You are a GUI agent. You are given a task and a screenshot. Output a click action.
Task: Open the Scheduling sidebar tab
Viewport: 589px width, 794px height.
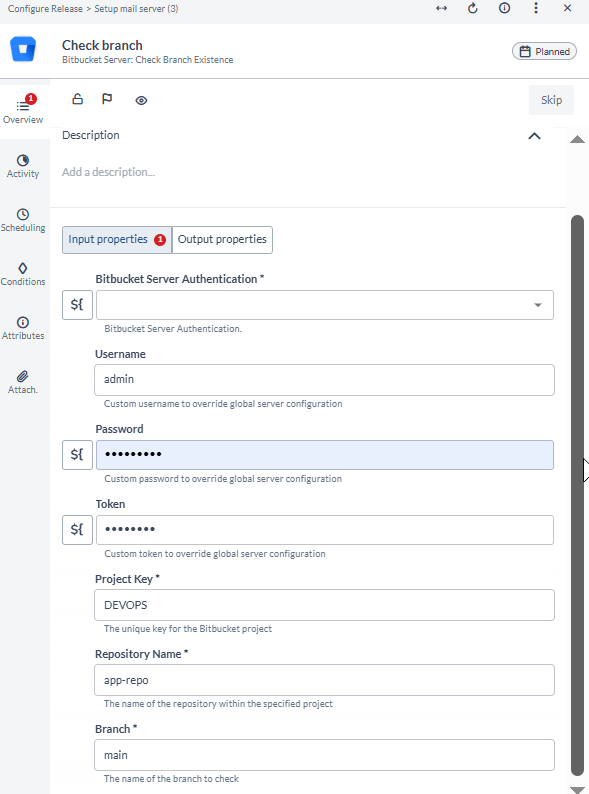coord(23,220)
